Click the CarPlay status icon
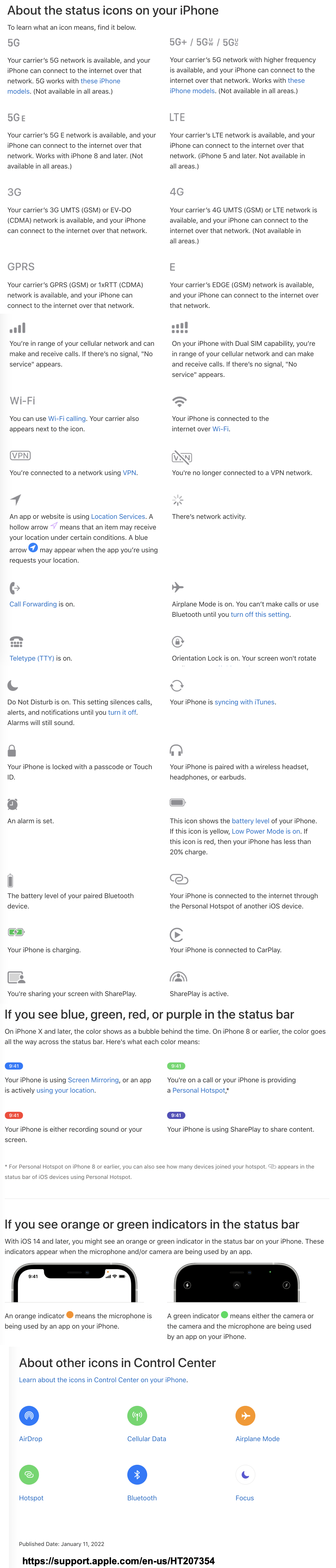The image size is (336, 1568). click(177, 934)
